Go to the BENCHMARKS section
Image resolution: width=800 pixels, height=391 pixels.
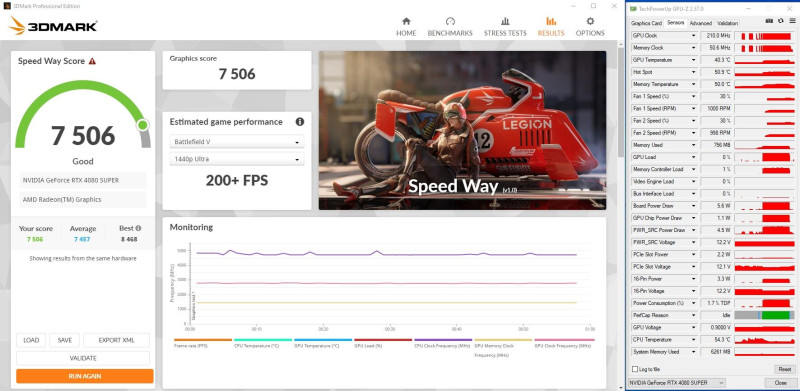click(450, 27)
